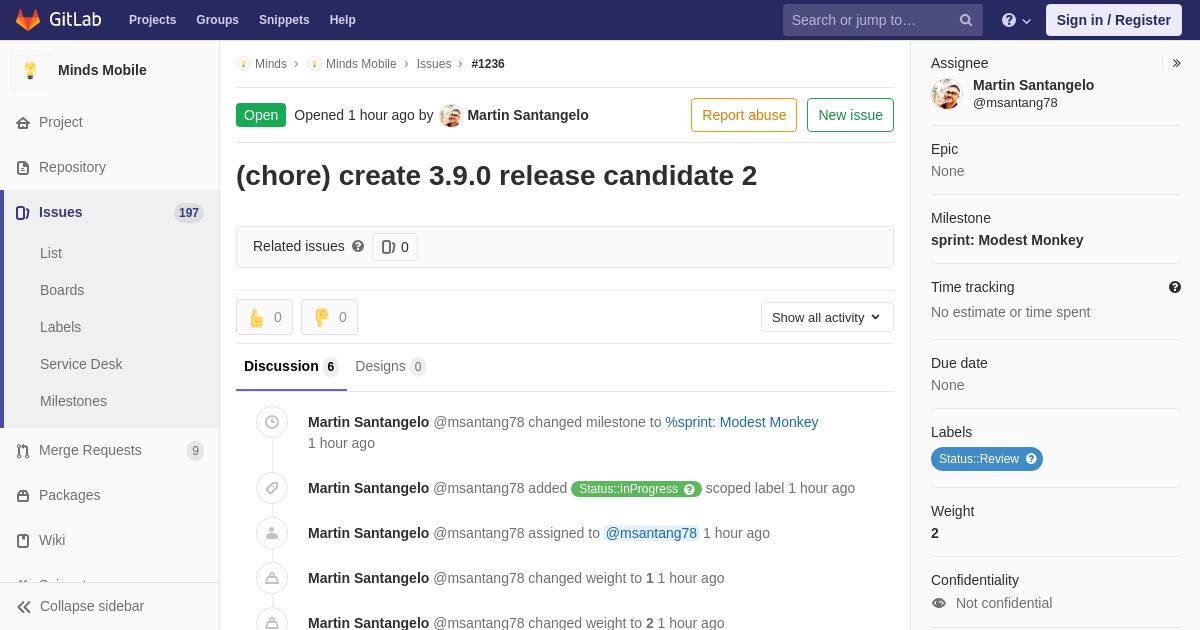Open Merge Requests in the sidebar

point(90,450)
